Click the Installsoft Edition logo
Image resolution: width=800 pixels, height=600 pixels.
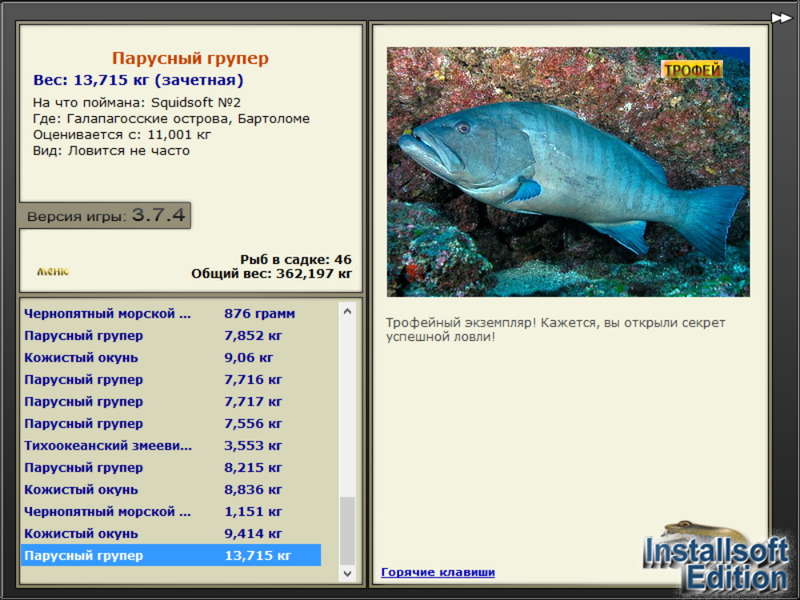point(716,558)
